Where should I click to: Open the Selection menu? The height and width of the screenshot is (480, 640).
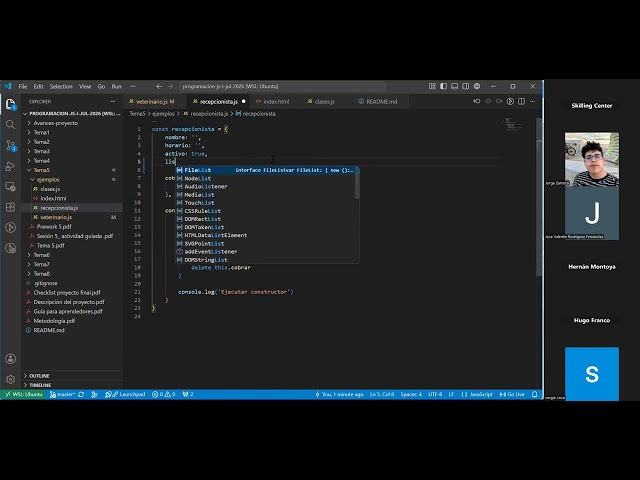(61, 87)
